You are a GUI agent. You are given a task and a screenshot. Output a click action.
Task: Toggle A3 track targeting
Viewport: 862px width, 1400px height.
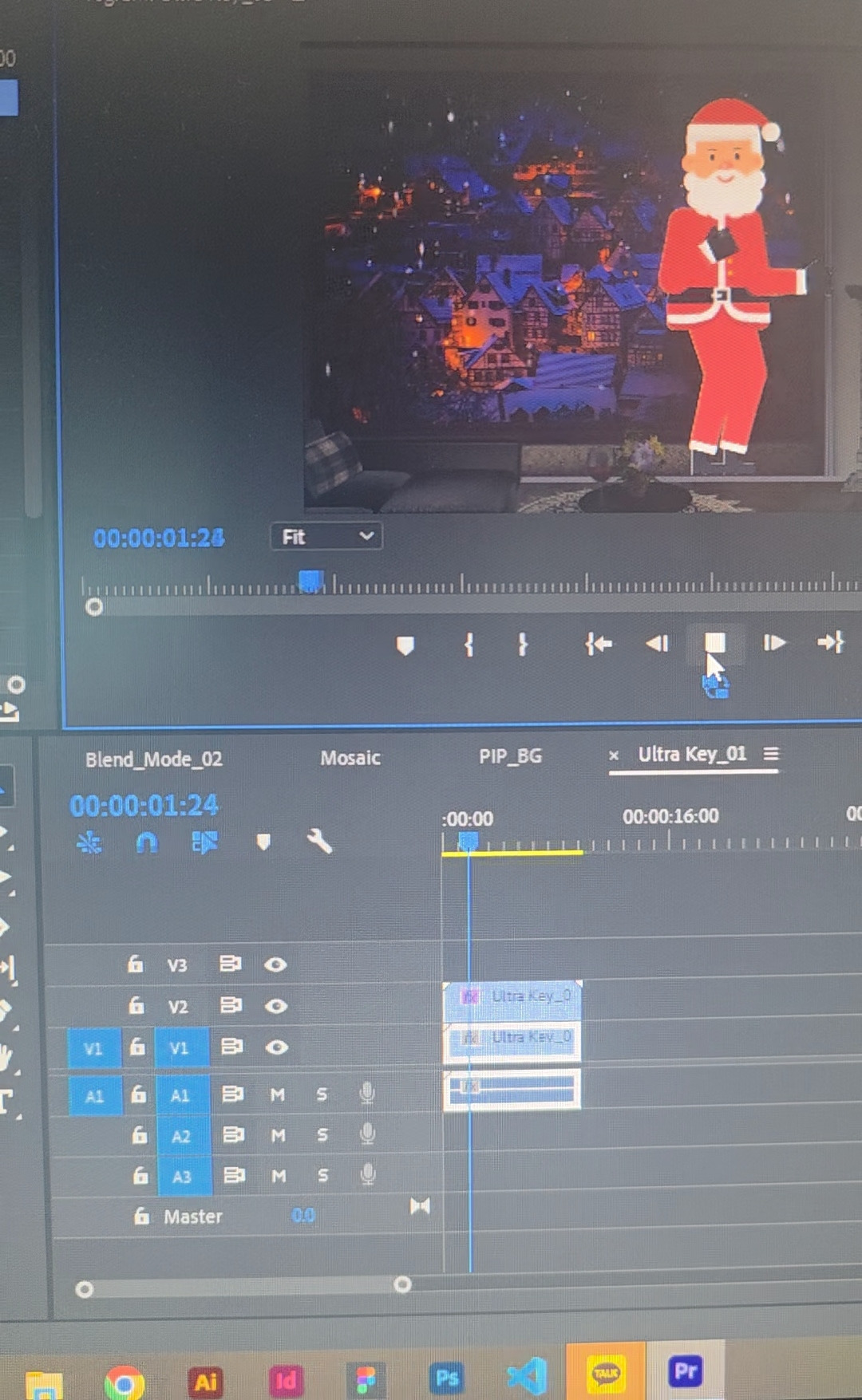[x=183, y=1177]
